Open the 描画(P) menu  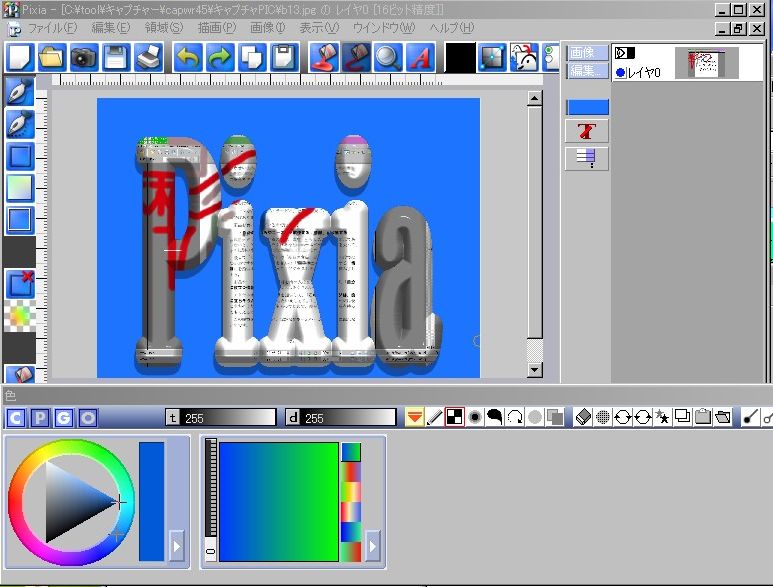(x=216, y=28)
